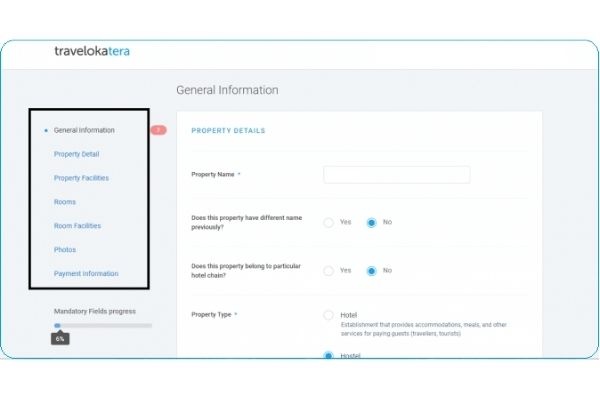Select Hotel as the property type
600x400 pixels.
[328, 315]
